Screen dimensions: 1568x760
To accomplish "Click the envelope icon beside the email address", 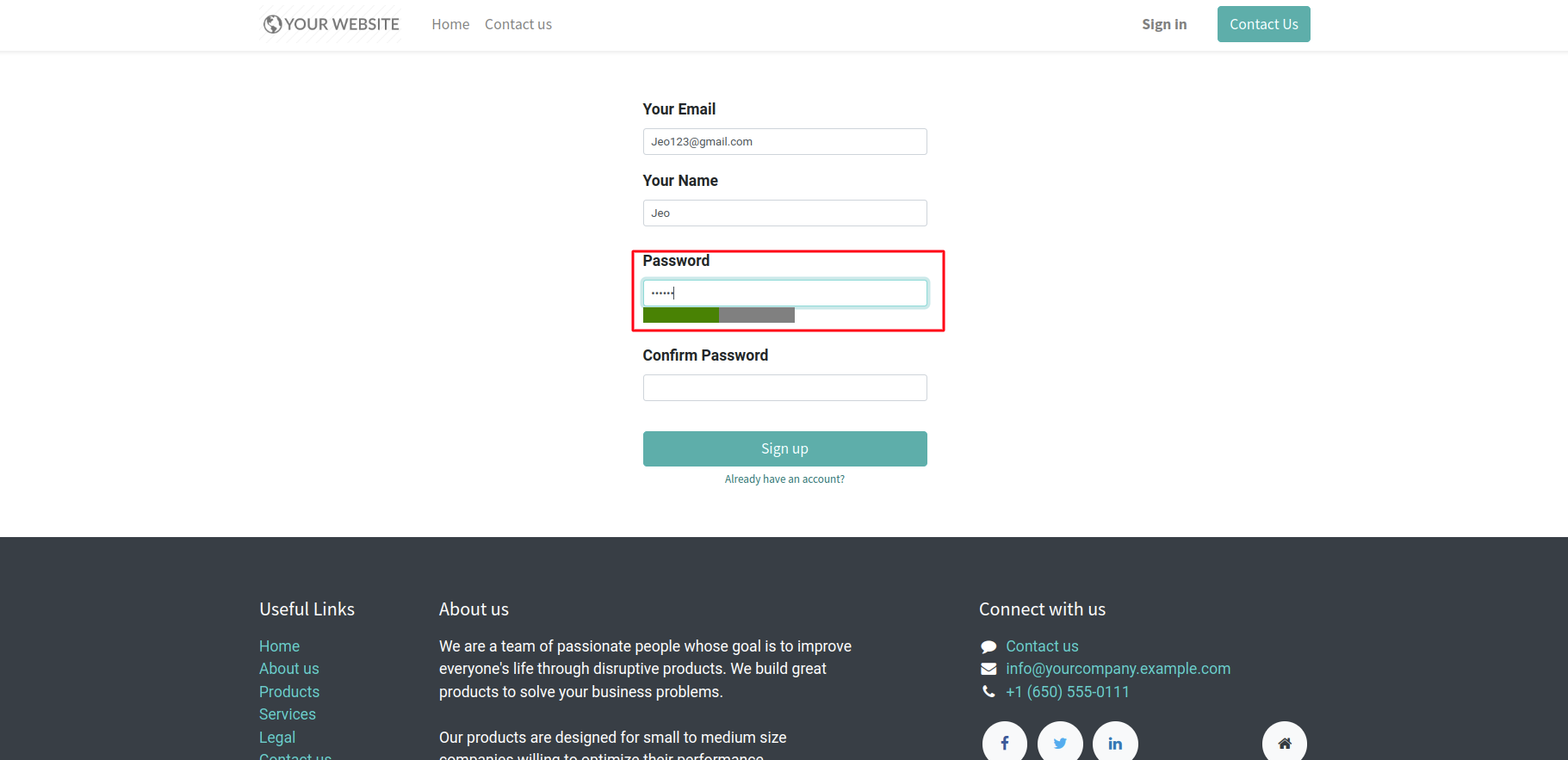I will tap(989, 669).
